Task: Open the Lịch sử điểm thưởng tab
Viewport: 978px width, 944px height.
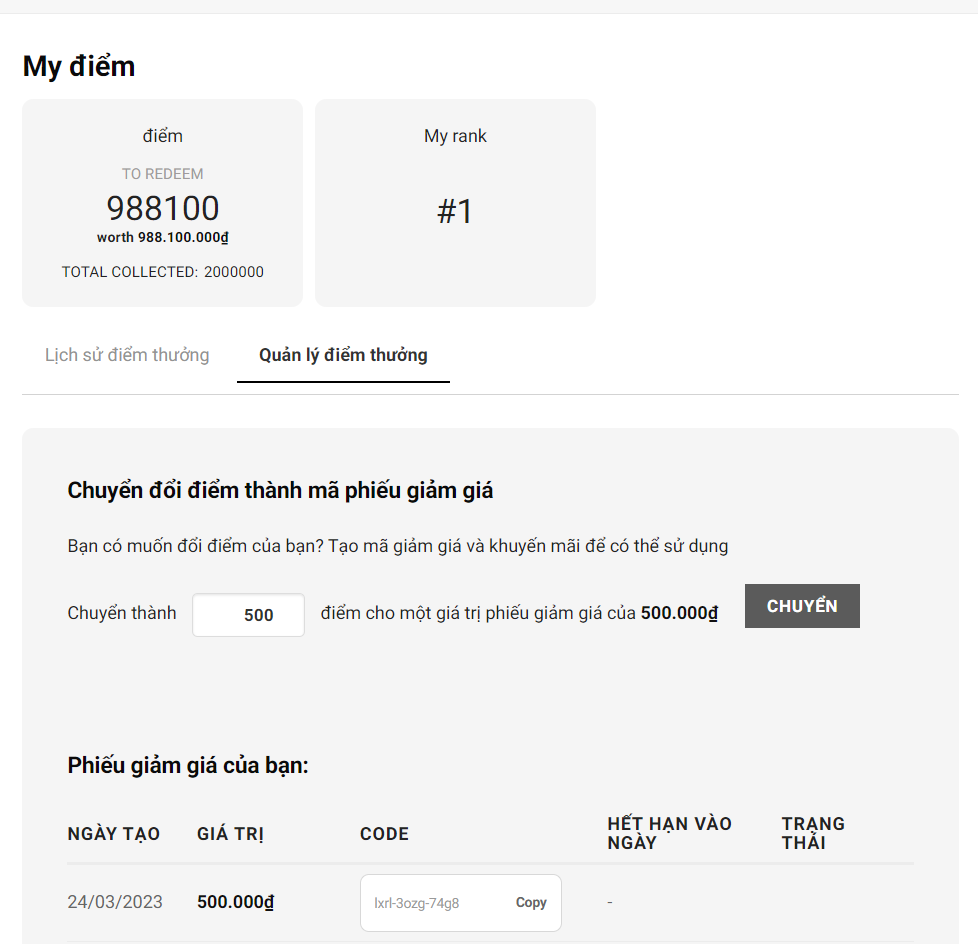Action: (x=127, y=355)
